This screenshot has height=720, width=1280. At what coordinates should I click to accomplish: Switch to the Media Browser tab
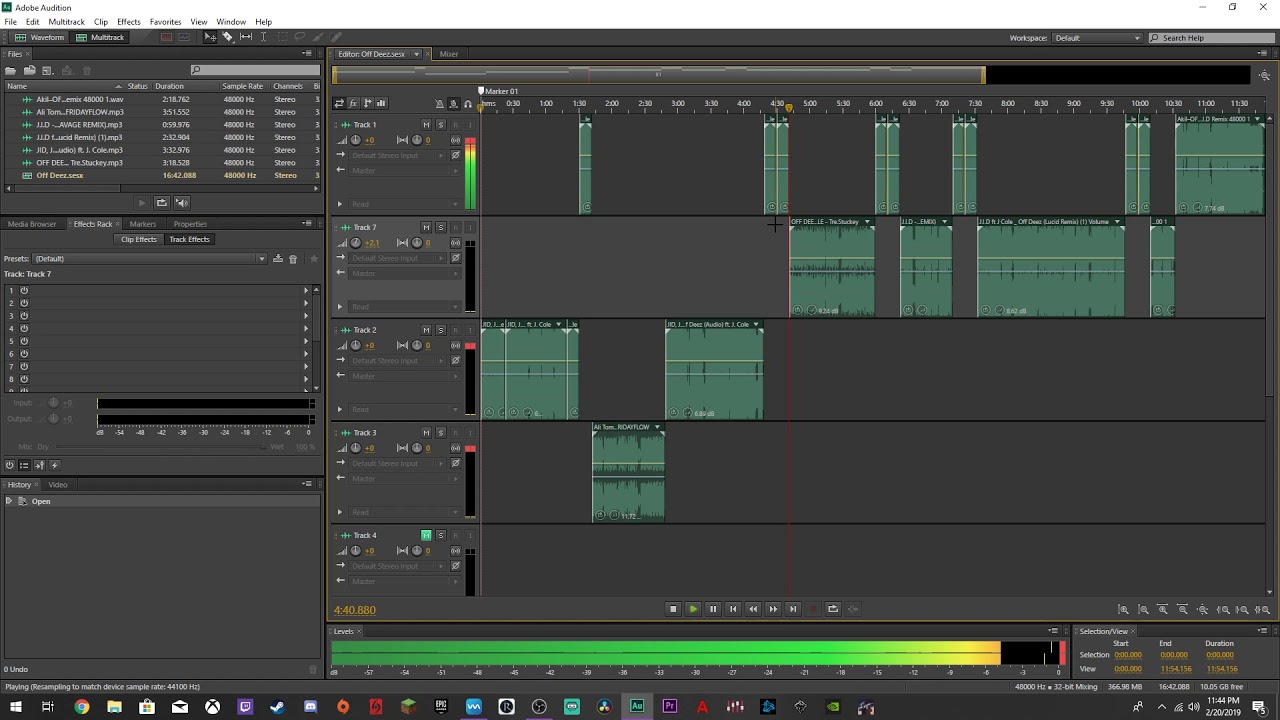(x=32, y=224)
